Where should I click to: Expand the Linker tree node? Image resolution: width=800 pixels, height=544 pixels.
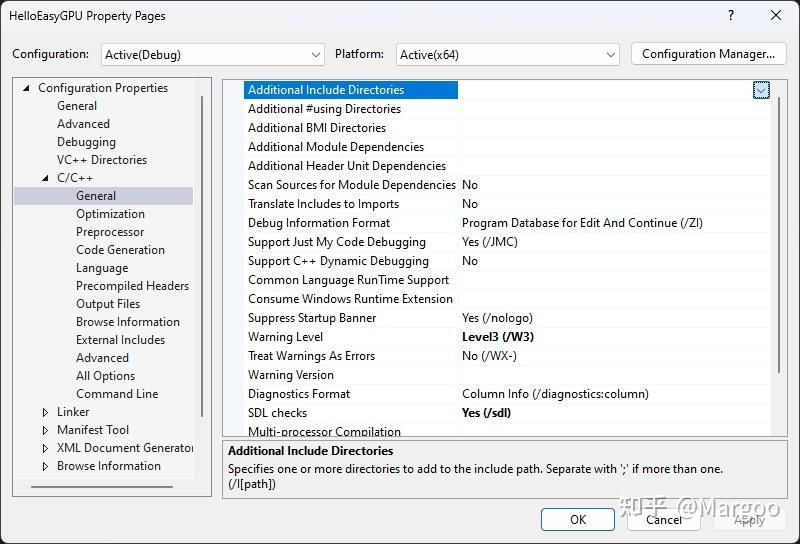point(45,412)
